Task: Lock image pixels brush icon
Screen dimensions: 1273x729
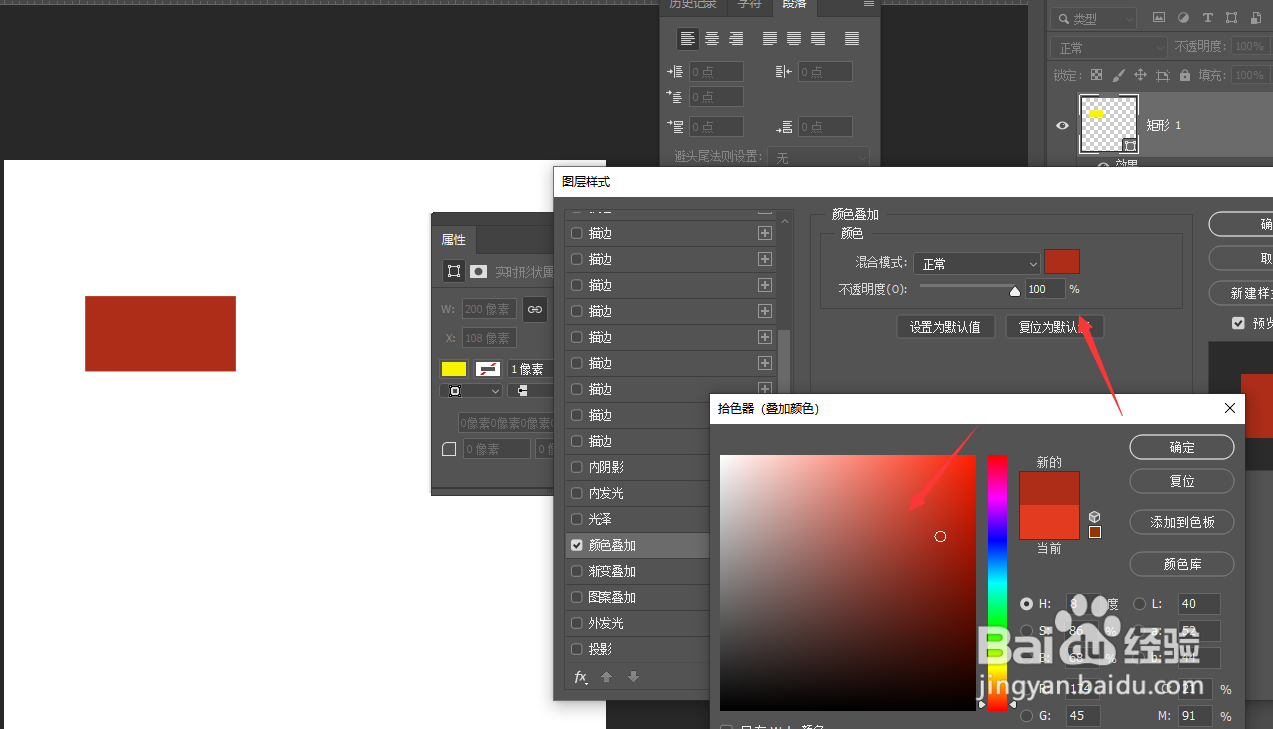Action: tap(1118, 75)
